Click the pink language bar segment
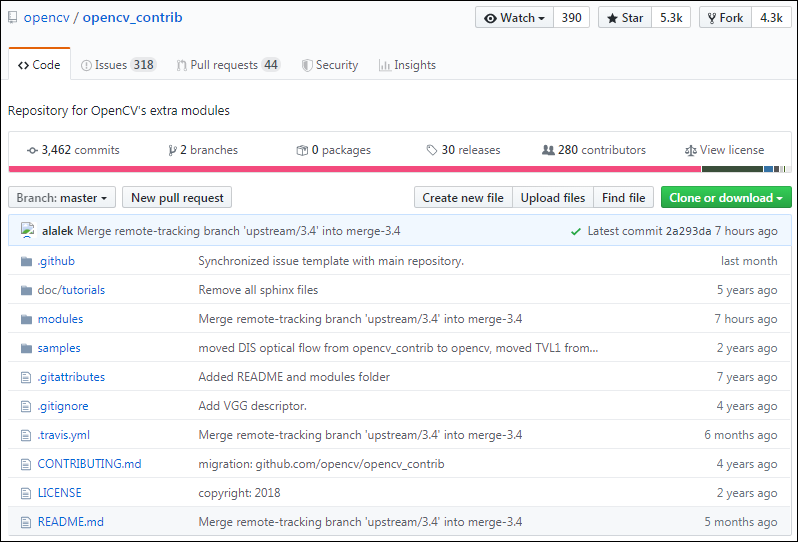 355,169
